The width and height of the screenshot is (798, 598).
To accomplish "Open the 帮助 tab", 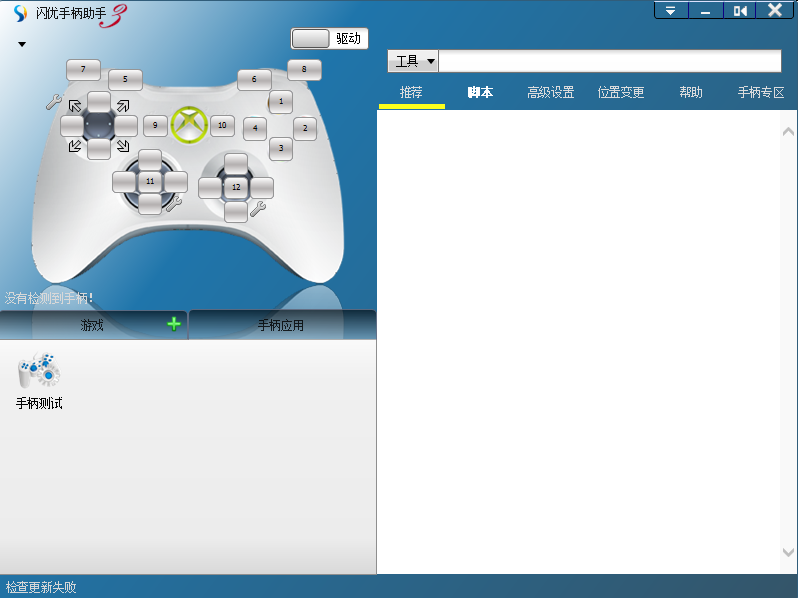I will [x=691, y=93].
